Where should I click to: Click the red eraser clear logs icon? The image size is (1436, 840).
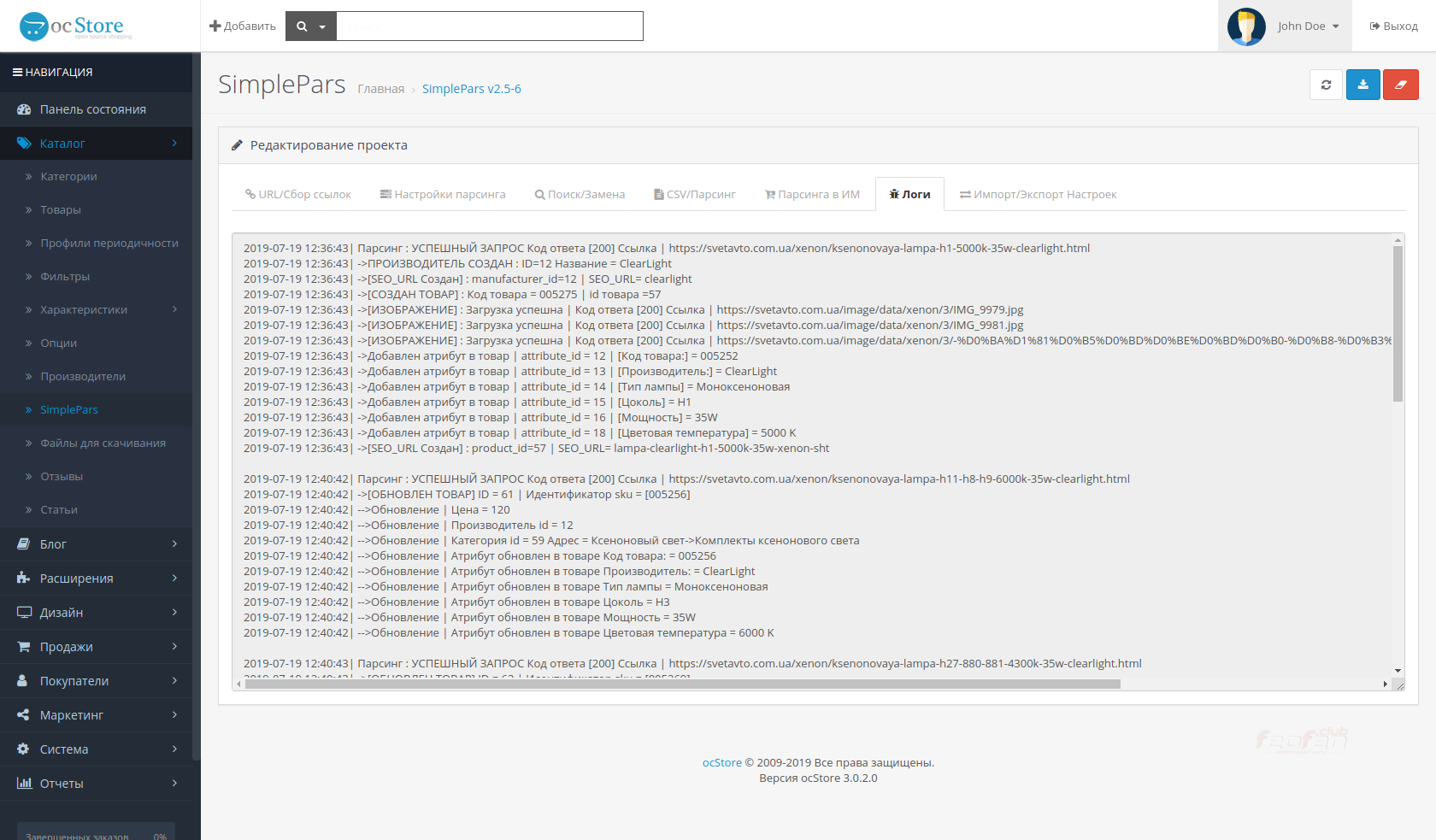(x=1401, y=85)
